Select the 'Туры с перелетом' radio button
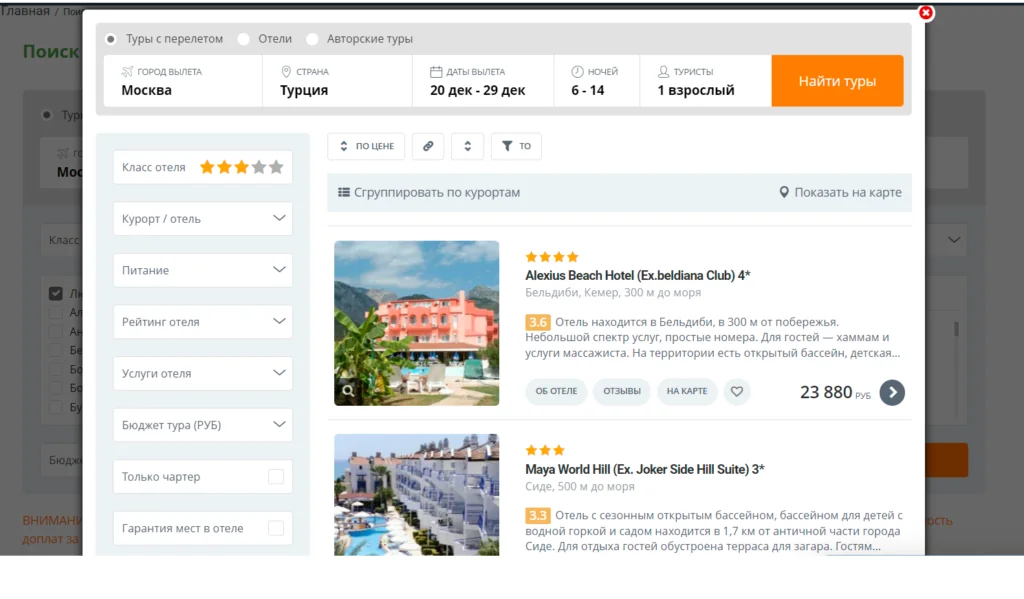This screenshot has height=599, width=1024. click(x=111, y=39)
